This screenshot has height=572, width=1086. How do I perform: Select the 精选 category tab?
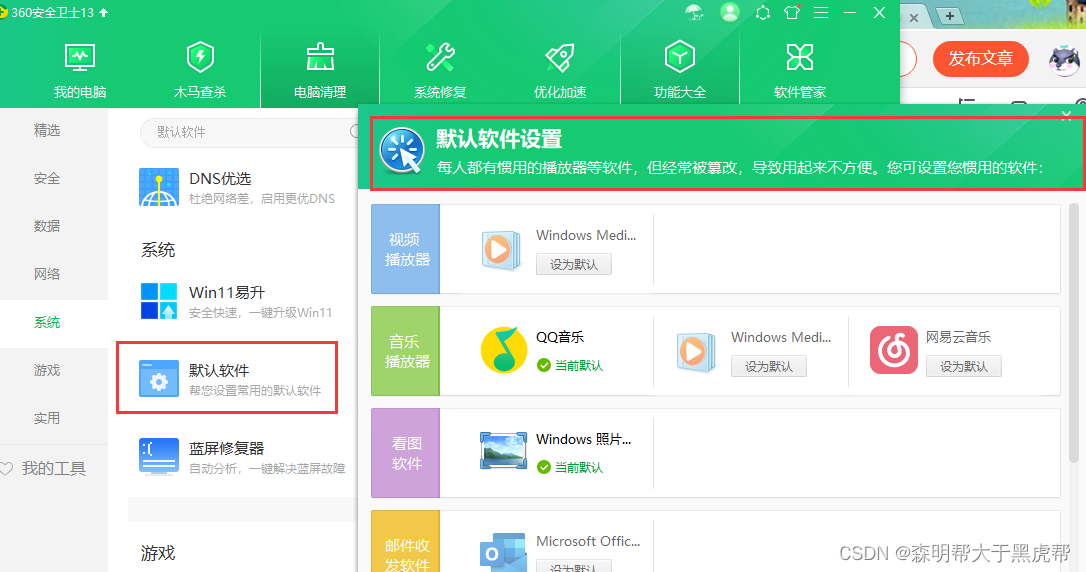coord(47,130)
